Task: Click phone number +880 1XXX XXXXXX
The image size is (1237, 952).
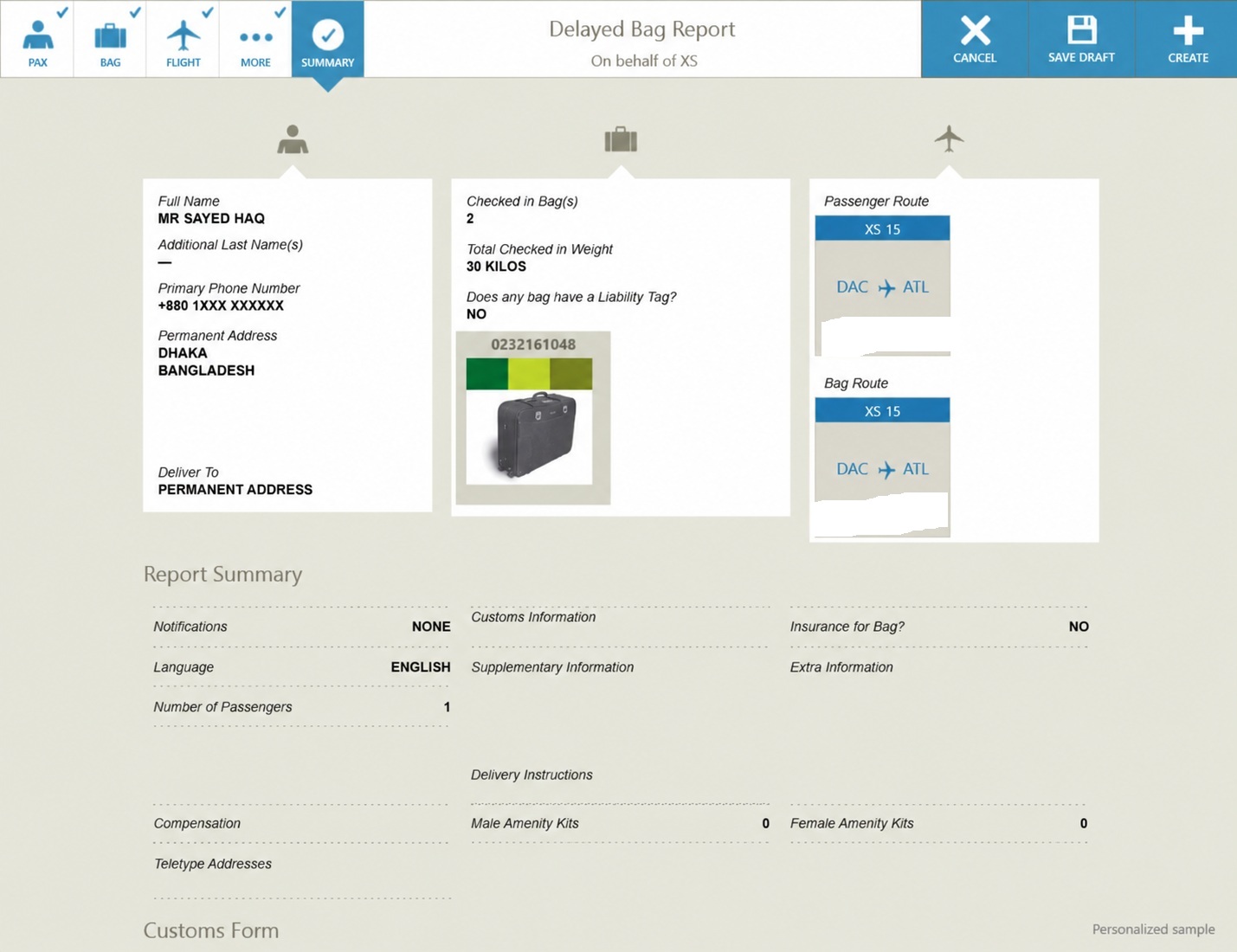Action: pyautogui.click(x=221, y=306)
